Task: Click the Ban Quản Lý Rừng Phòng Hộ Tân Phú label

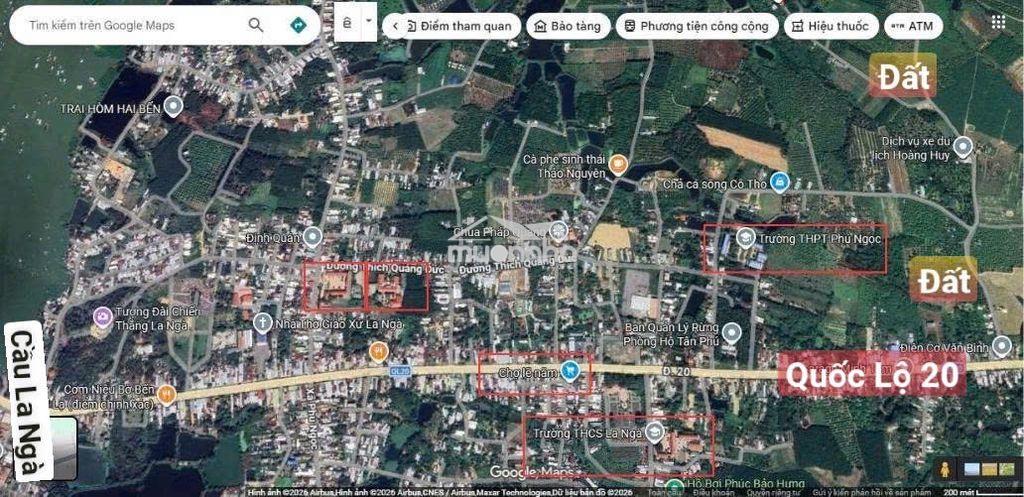Action: point(671,334)
